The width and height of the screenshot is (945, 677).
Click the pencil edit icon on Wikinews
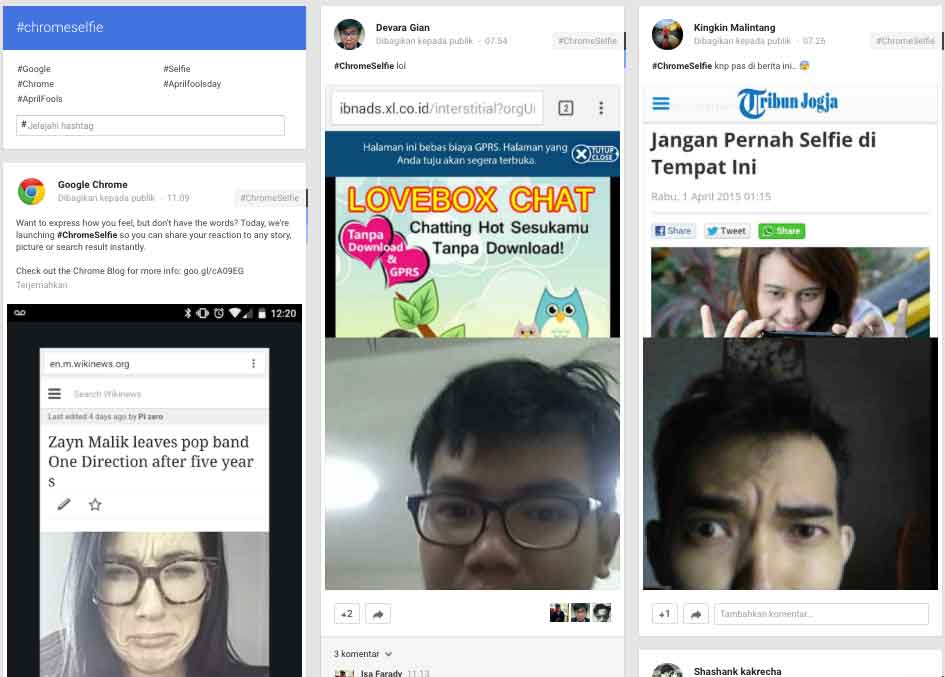pyautogui.click(x=64, y=505)
